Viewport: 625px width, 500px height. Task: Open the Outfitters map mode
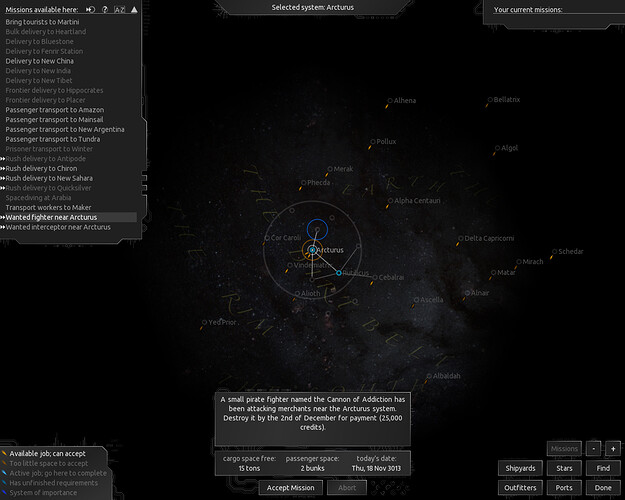coord(520,488)
